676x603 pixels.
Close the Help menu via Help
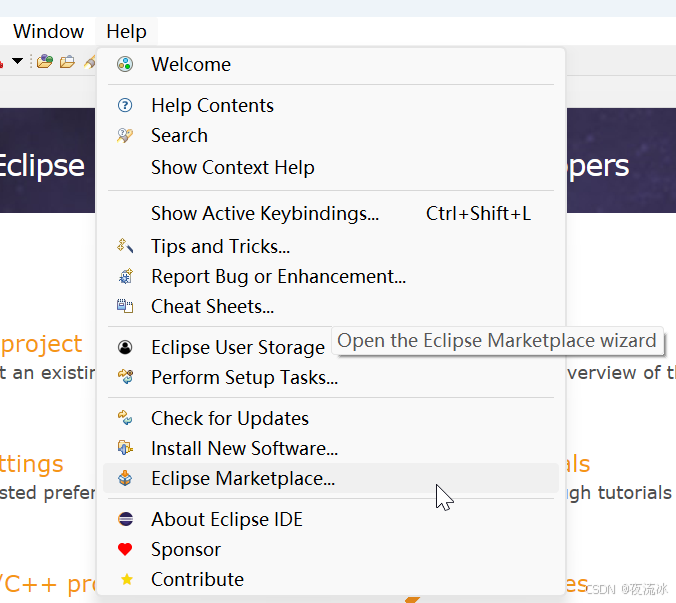126,31
